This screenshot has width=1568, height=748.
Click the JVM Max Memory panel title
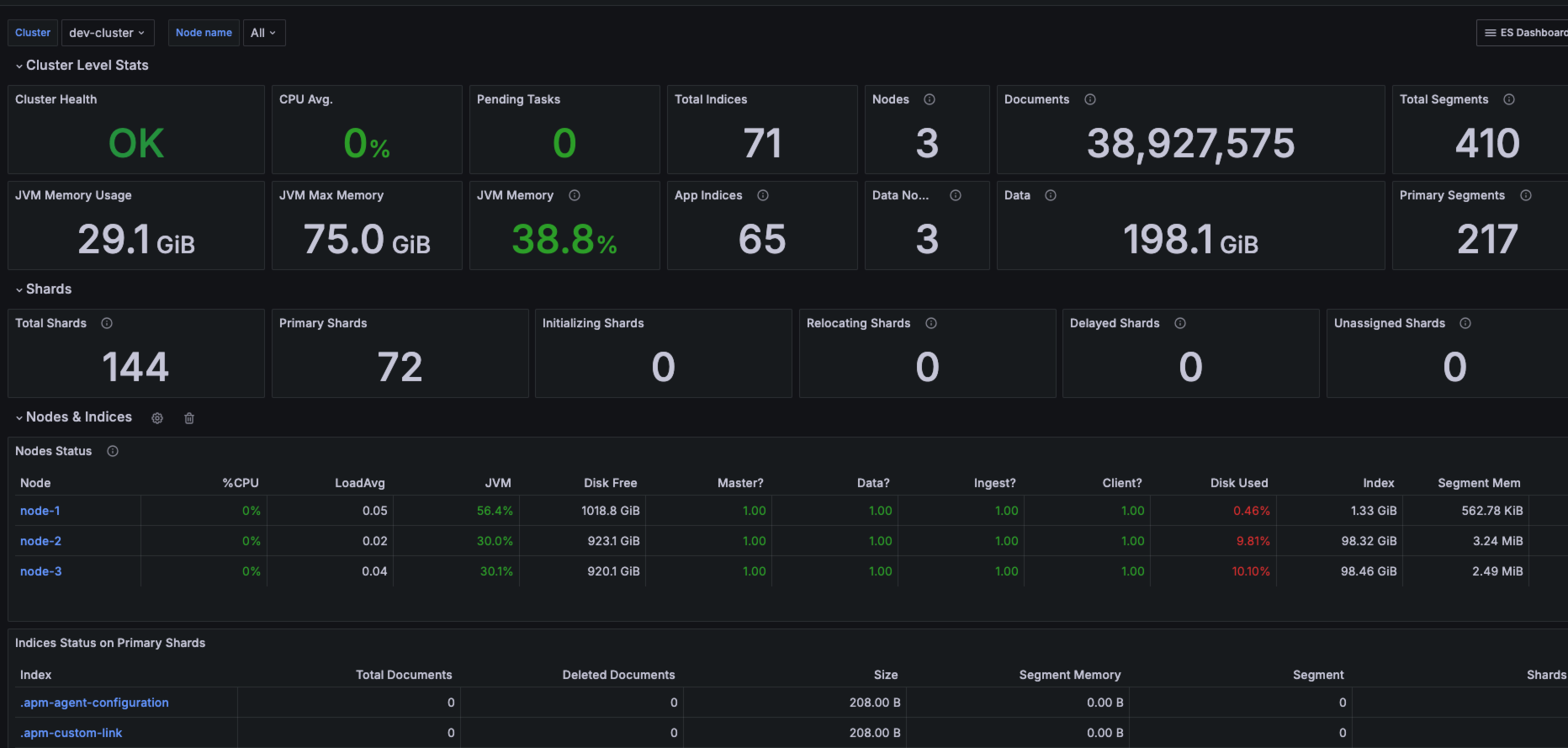331,195
